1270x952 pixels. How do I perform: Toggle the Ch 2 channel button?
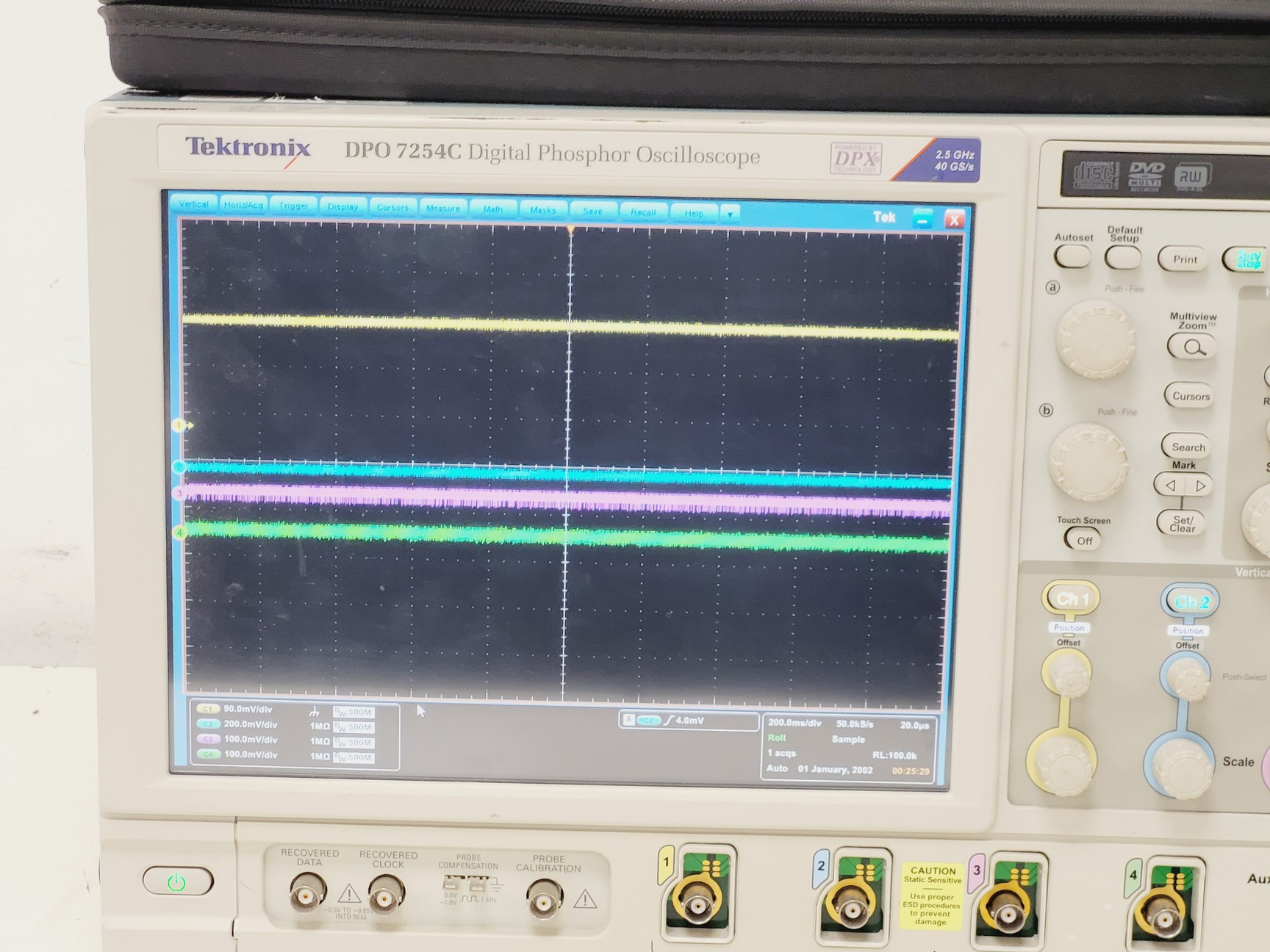pos(1190,602)
